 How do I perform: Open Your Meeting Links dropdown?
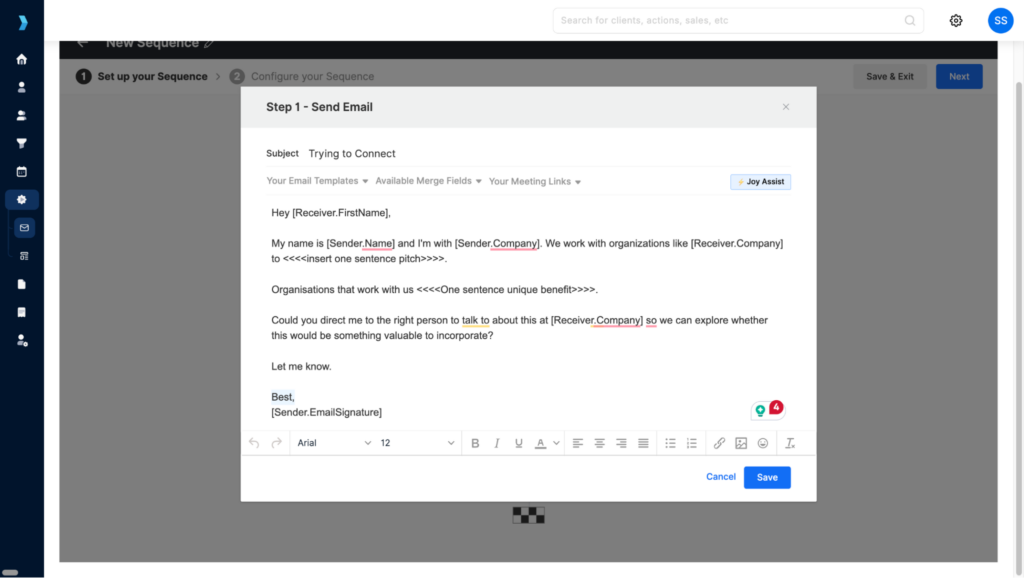coord(534,181)
